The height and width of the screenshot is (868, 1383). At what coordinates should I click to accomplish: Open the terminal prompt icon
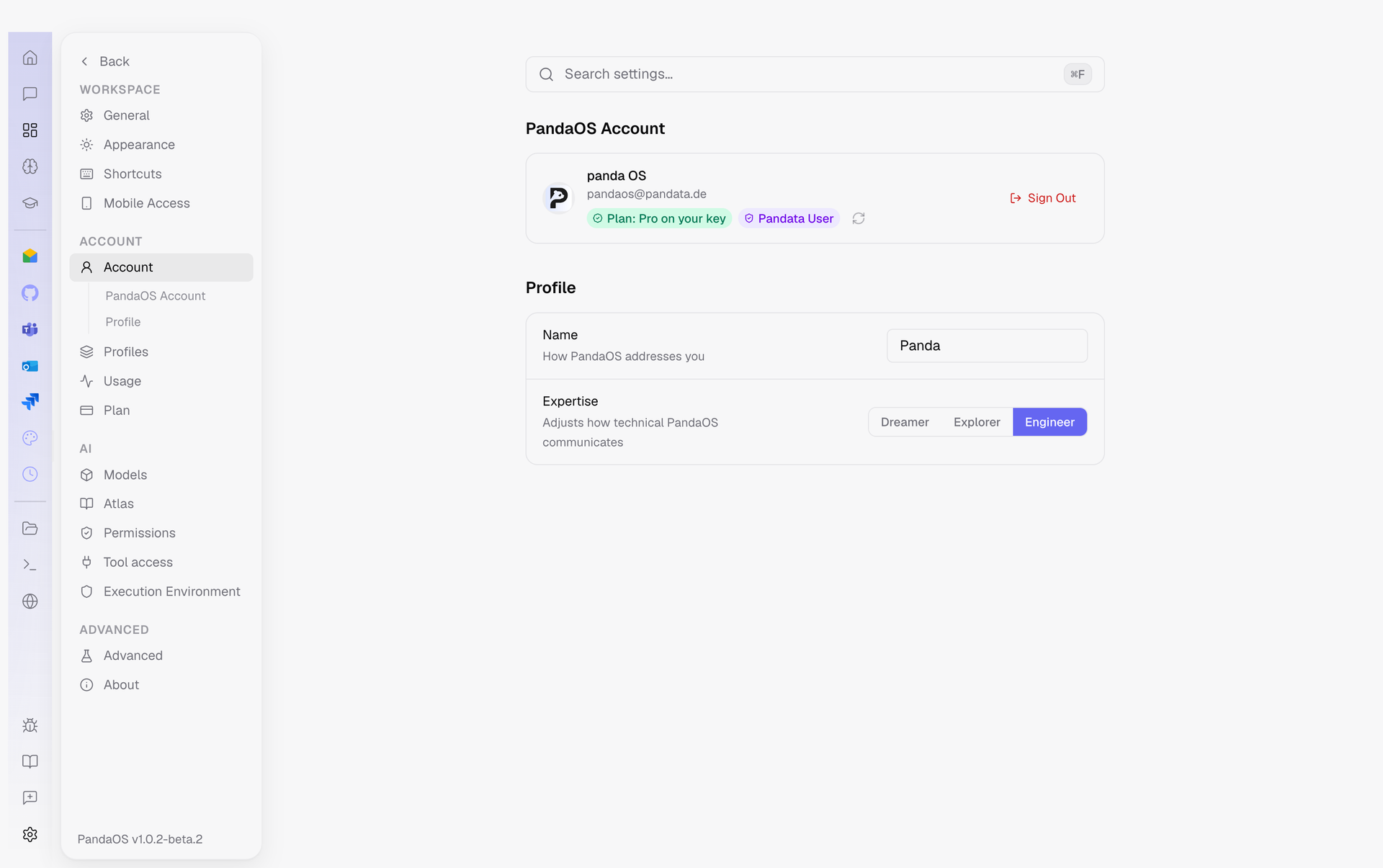[x=30, y=565]
